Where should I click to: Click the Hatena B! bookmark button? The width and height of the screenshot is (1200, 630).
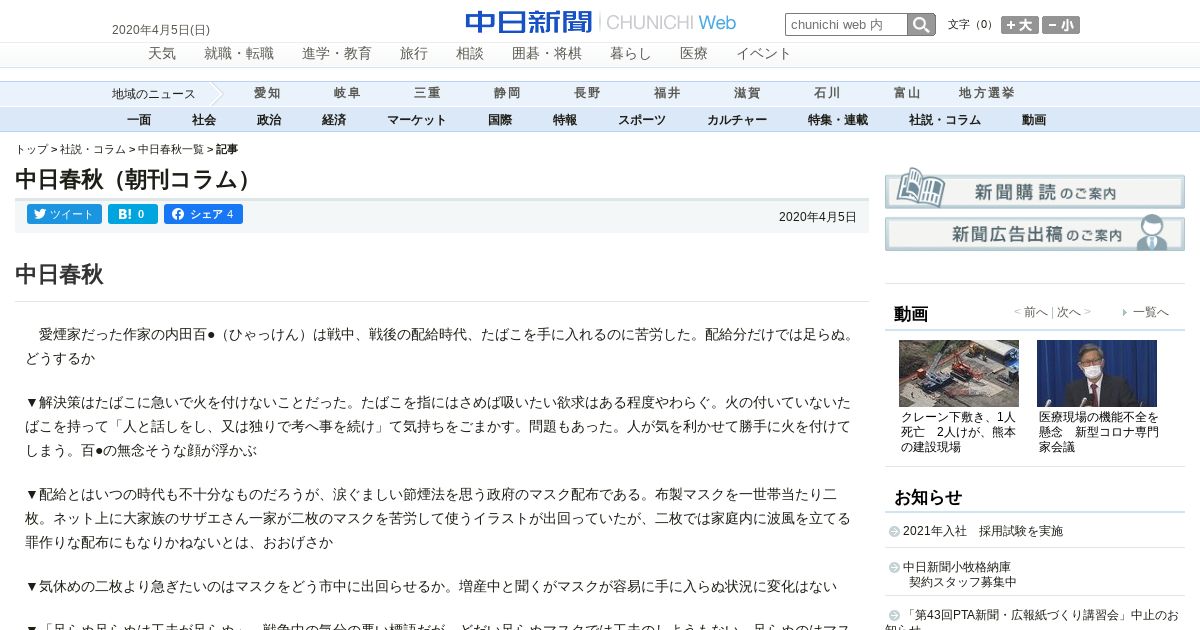click(x=133, y=214)
